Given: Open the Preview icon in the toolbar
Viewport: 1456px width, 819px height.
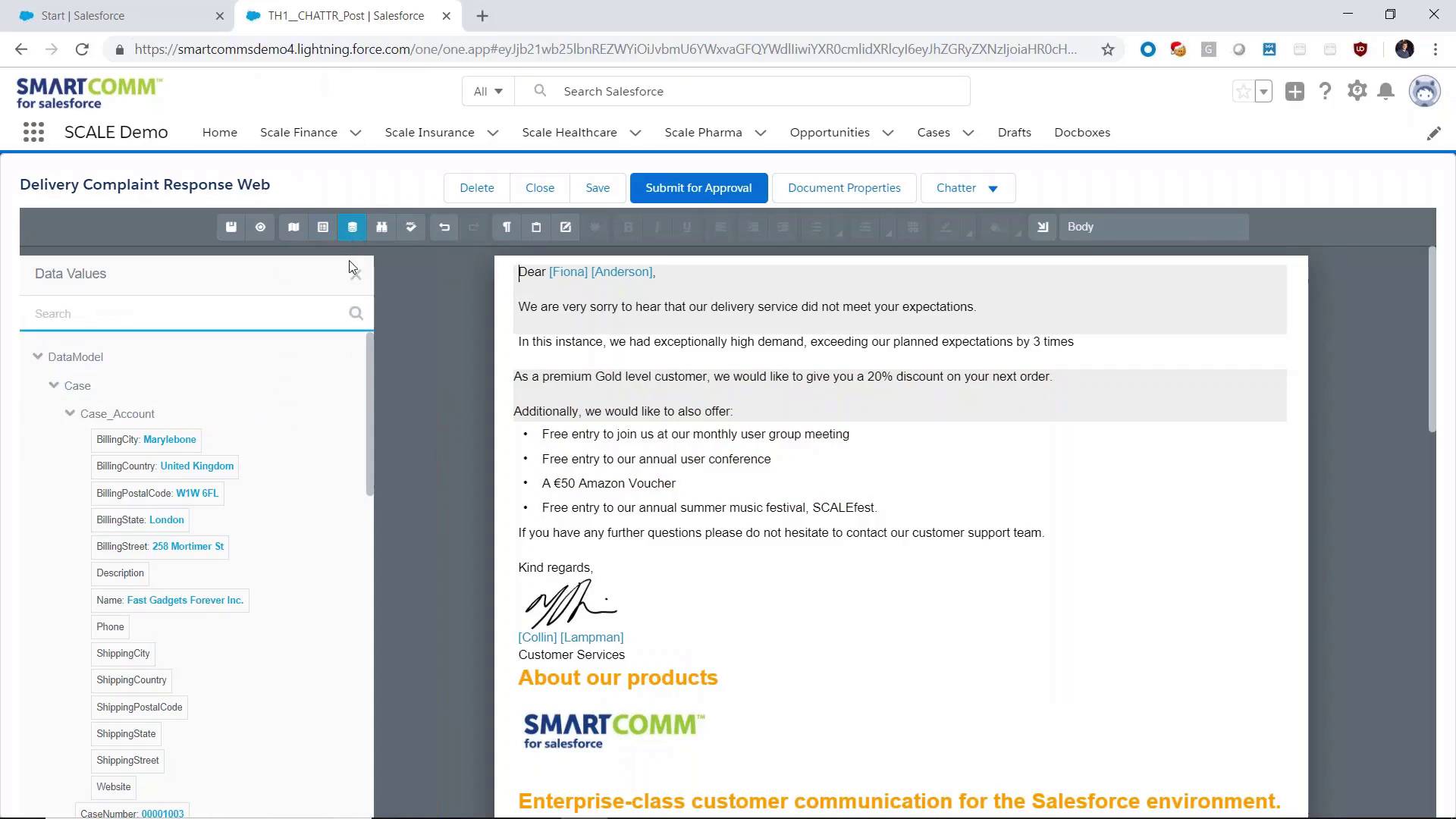Looking at the screenshot, I should click(x=260, y=226).
